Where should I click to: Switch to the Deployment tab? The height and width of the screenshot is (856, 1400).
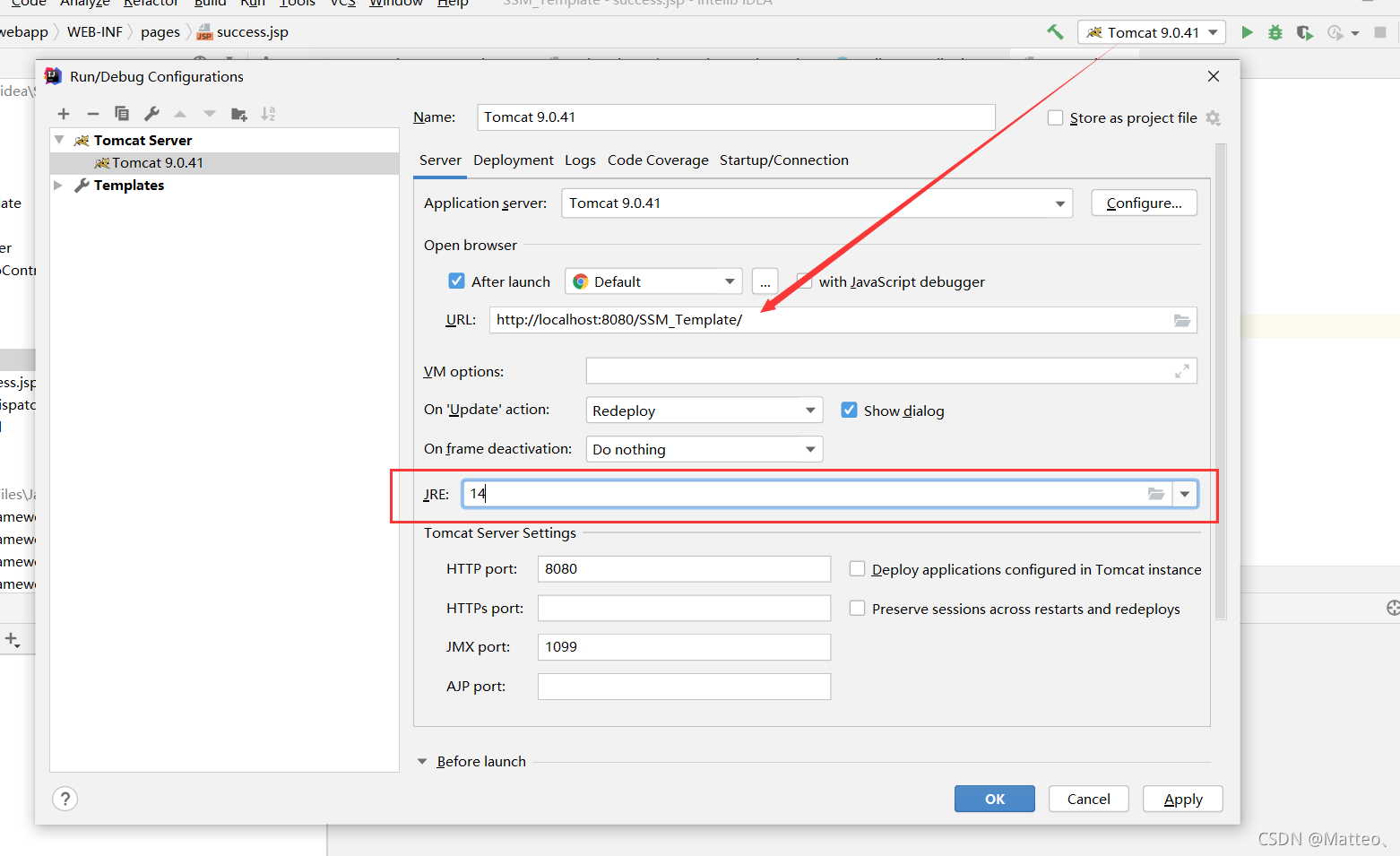pos(514,160)
